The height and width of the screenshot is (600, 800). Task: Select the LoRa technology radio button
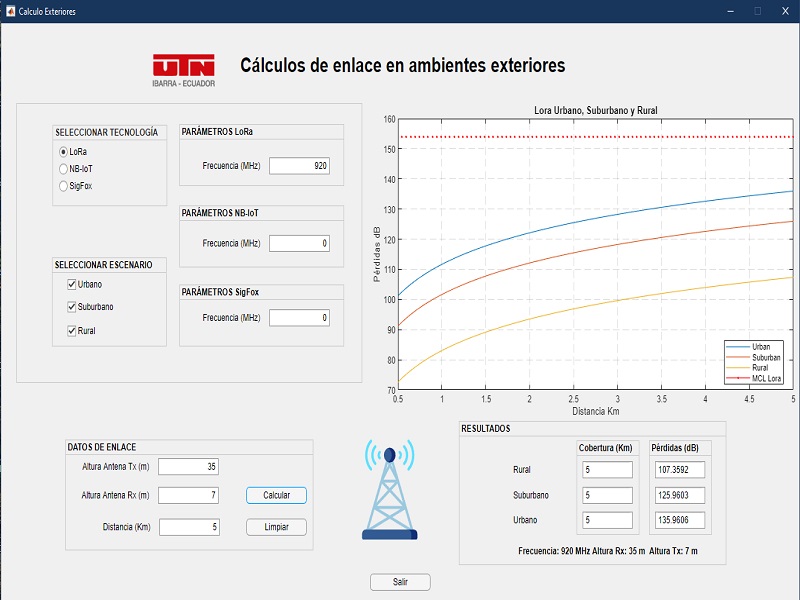click(63, 152)
